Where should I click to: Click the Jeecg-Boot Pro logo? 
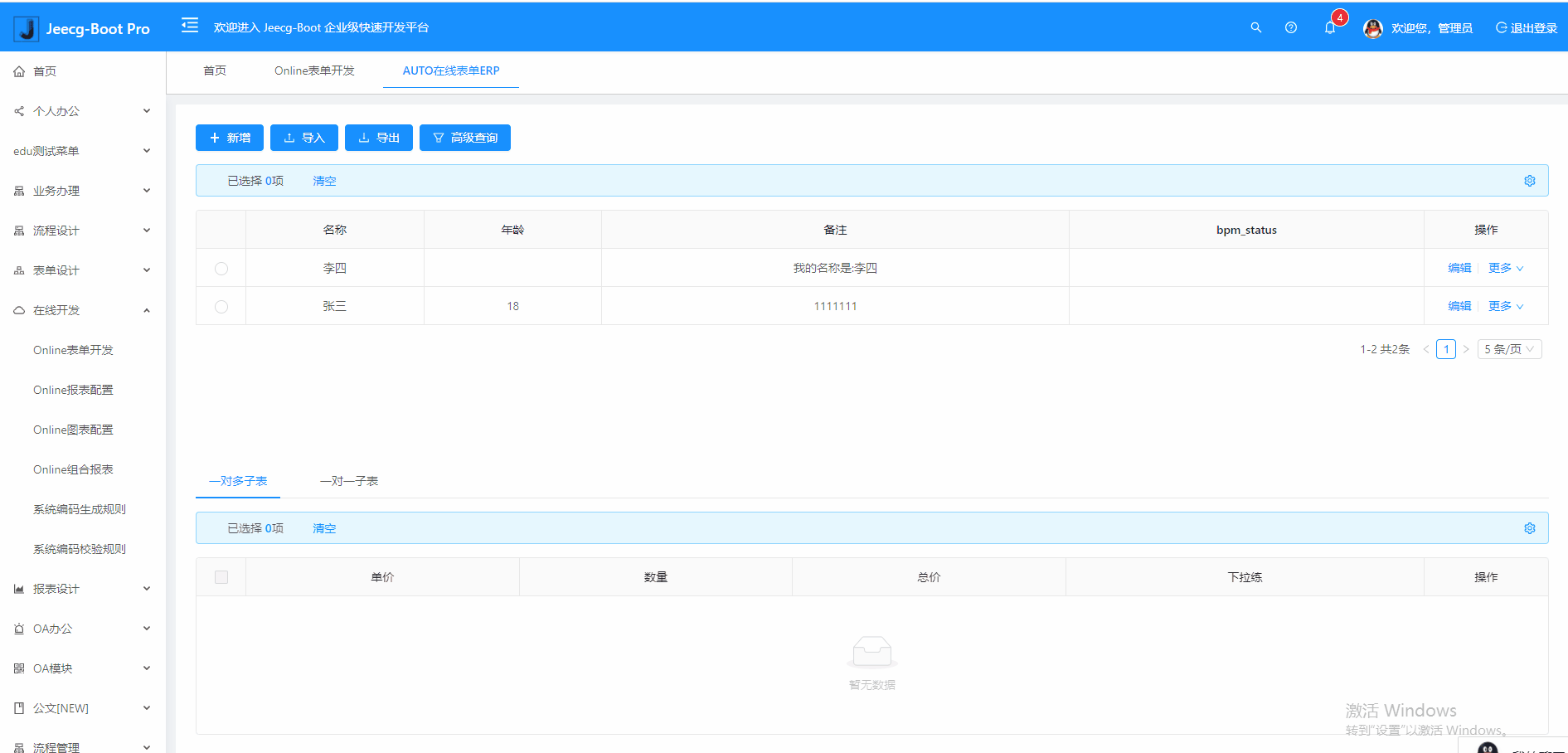[82, 28]
